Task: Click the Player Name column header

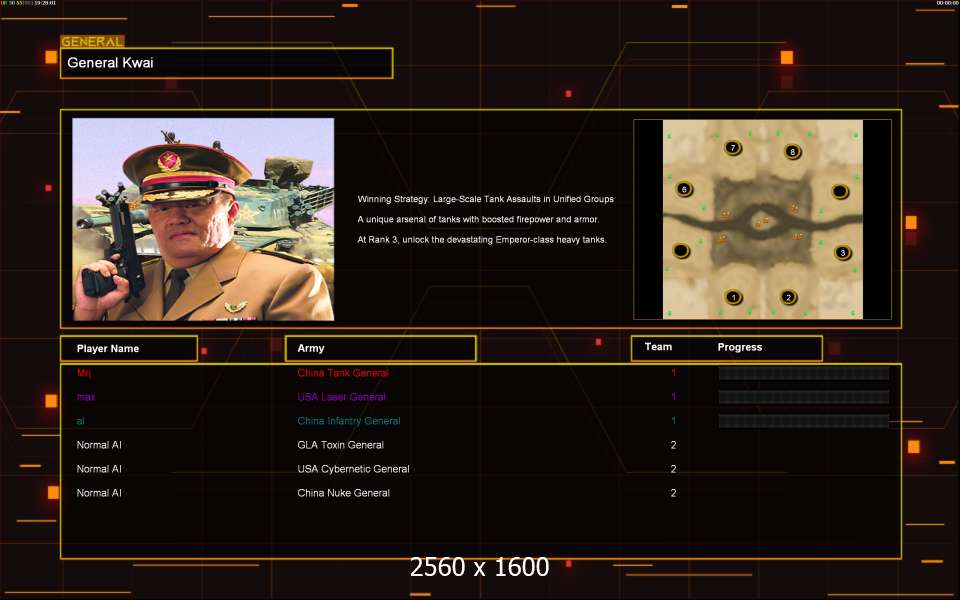Action: point(129,348)
